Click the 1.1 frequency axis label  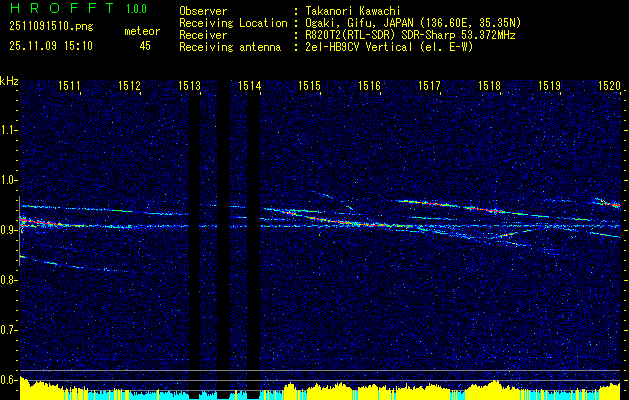click(x=9, y=130)
